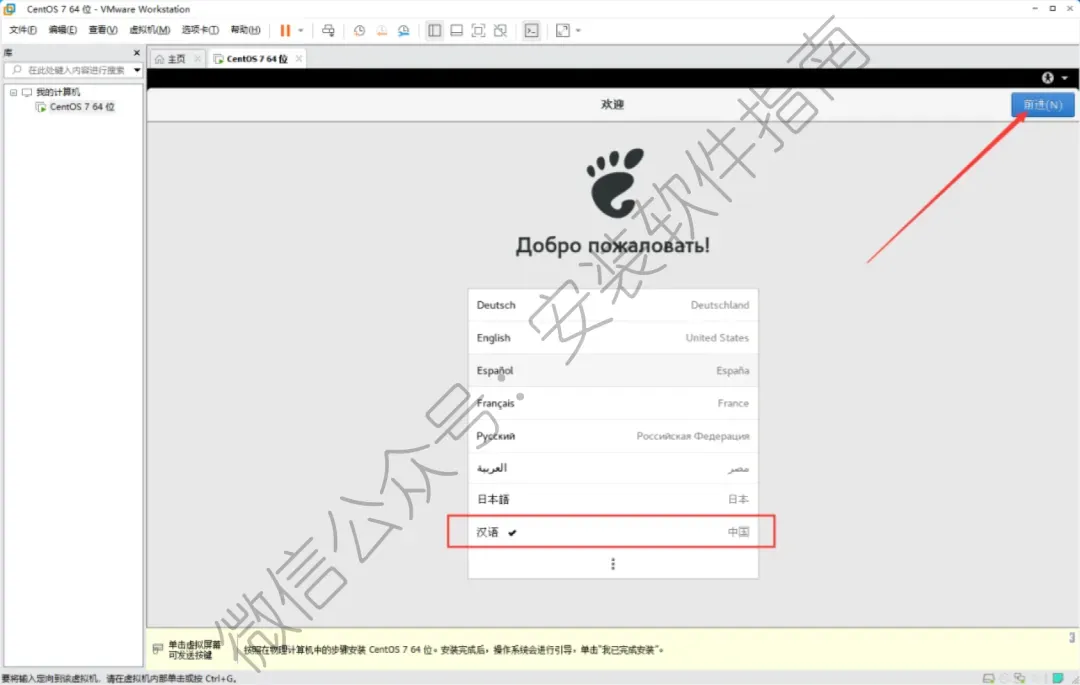
Task: Enter full screen mode
Action: point(478,30)
